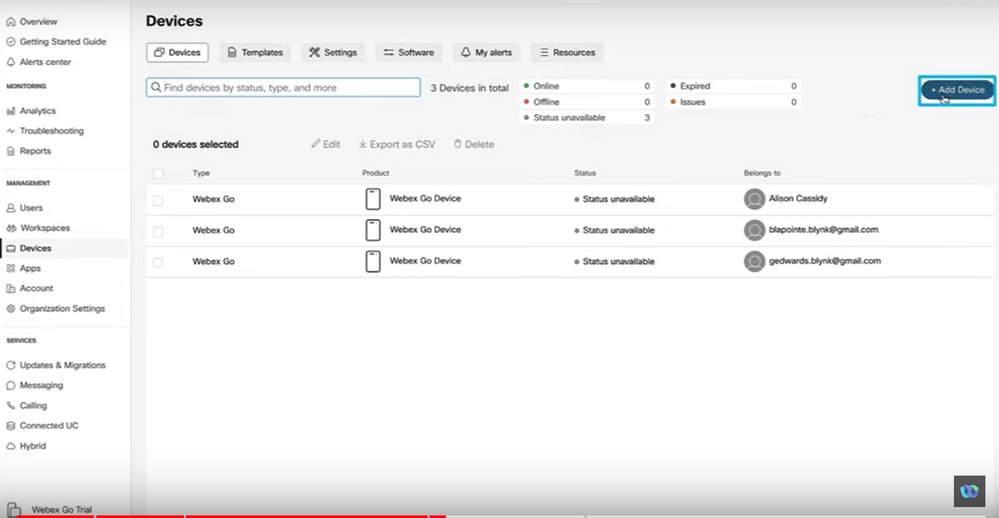This screenshot has width=999, height=518.
Task: Click blapointe.blynk@gmail.com owner text
Action: point(823,229)
